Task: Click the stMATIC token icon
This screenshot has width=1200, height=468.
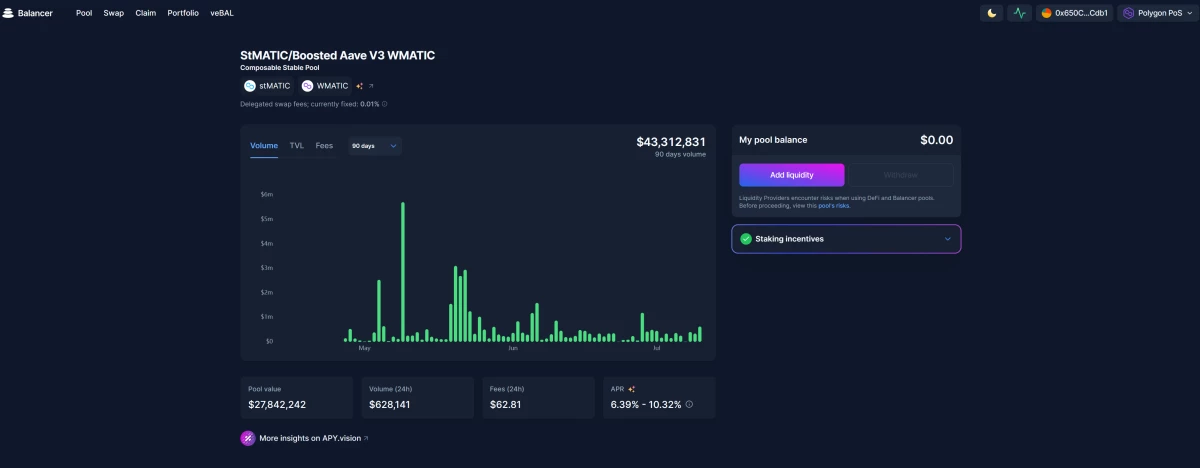Action: pyautogui.click(x=250, y=86)
